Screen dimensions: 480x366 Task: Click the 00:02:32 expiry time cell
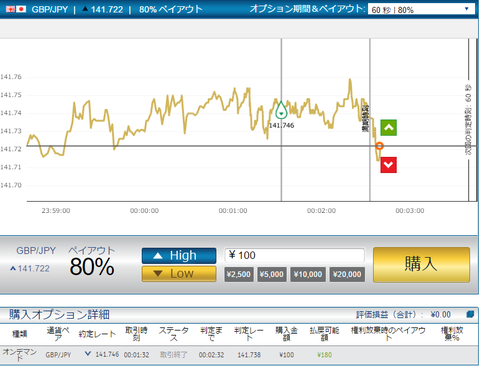point(211,355)
